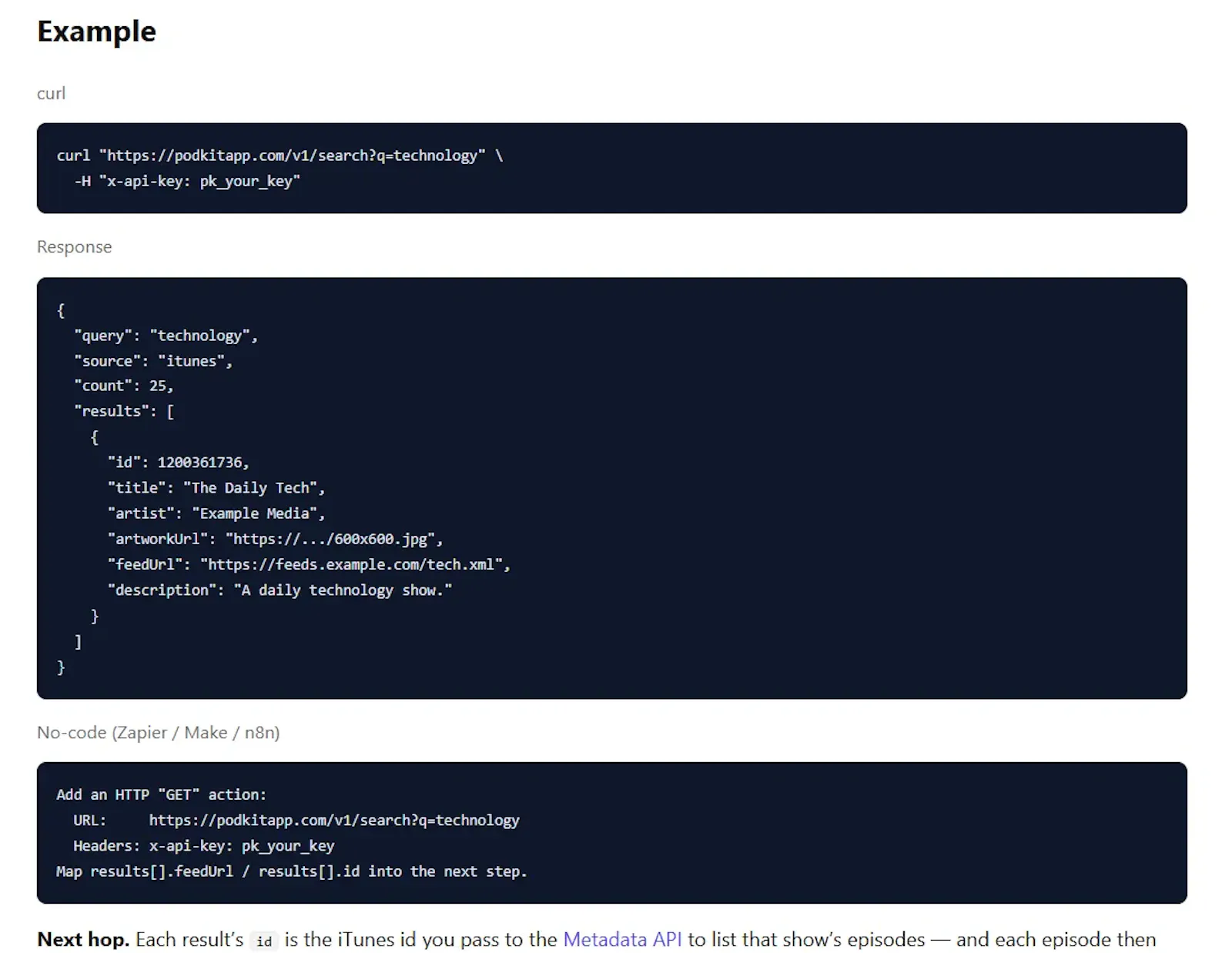Click the "artworkUrl" line in the response
1232x953 pixels.
point(275,539)
